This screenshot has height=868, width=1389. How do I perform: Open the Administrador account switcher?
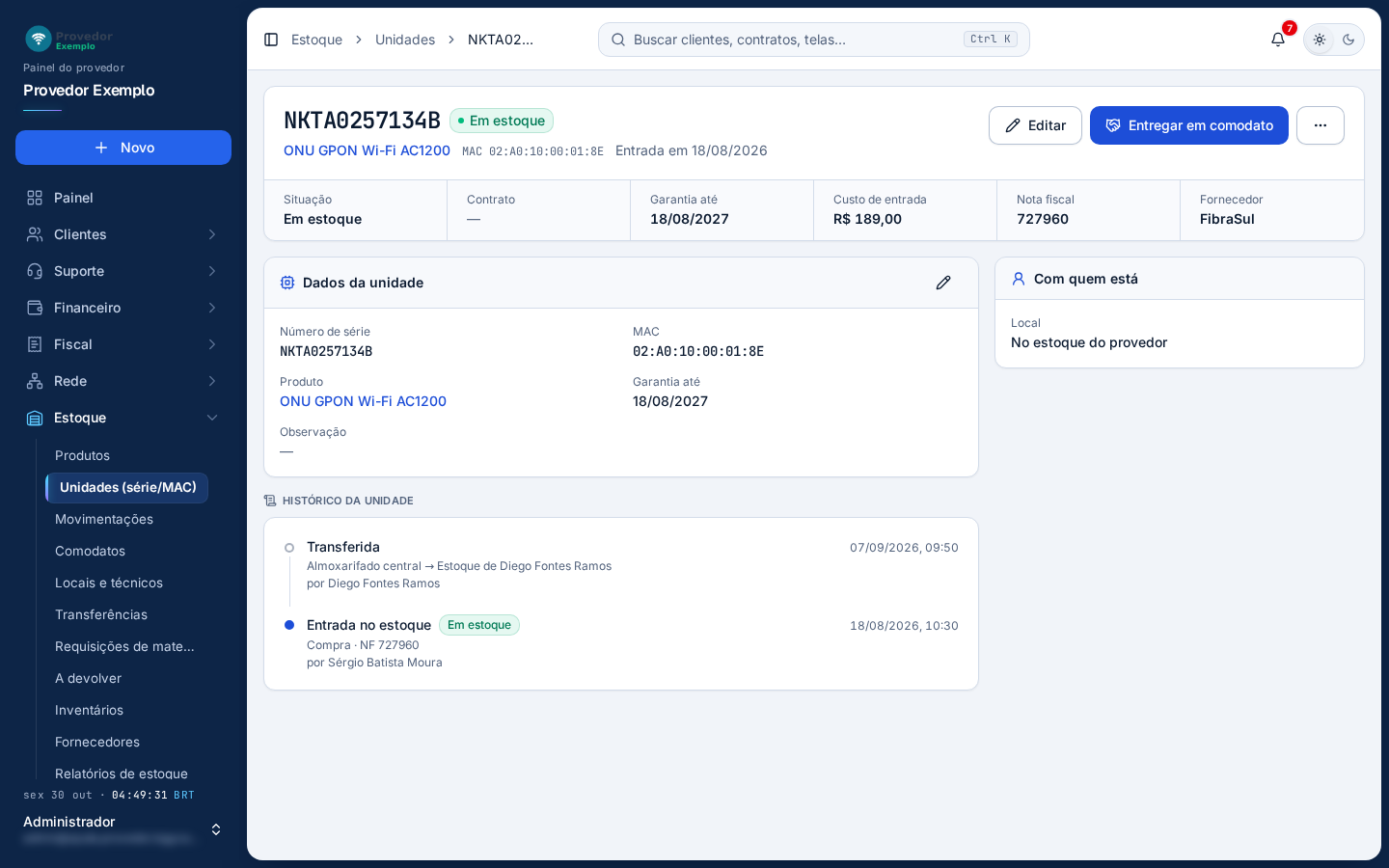pos(123,829)
